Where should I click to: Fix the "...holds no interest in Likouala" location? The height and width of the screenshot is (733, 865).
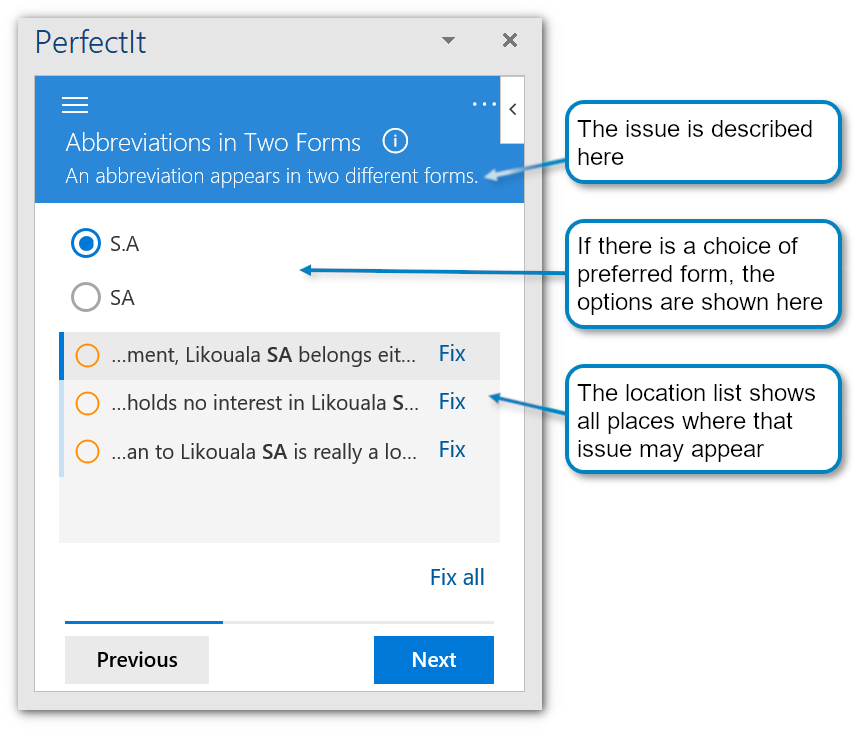(452, 401)
